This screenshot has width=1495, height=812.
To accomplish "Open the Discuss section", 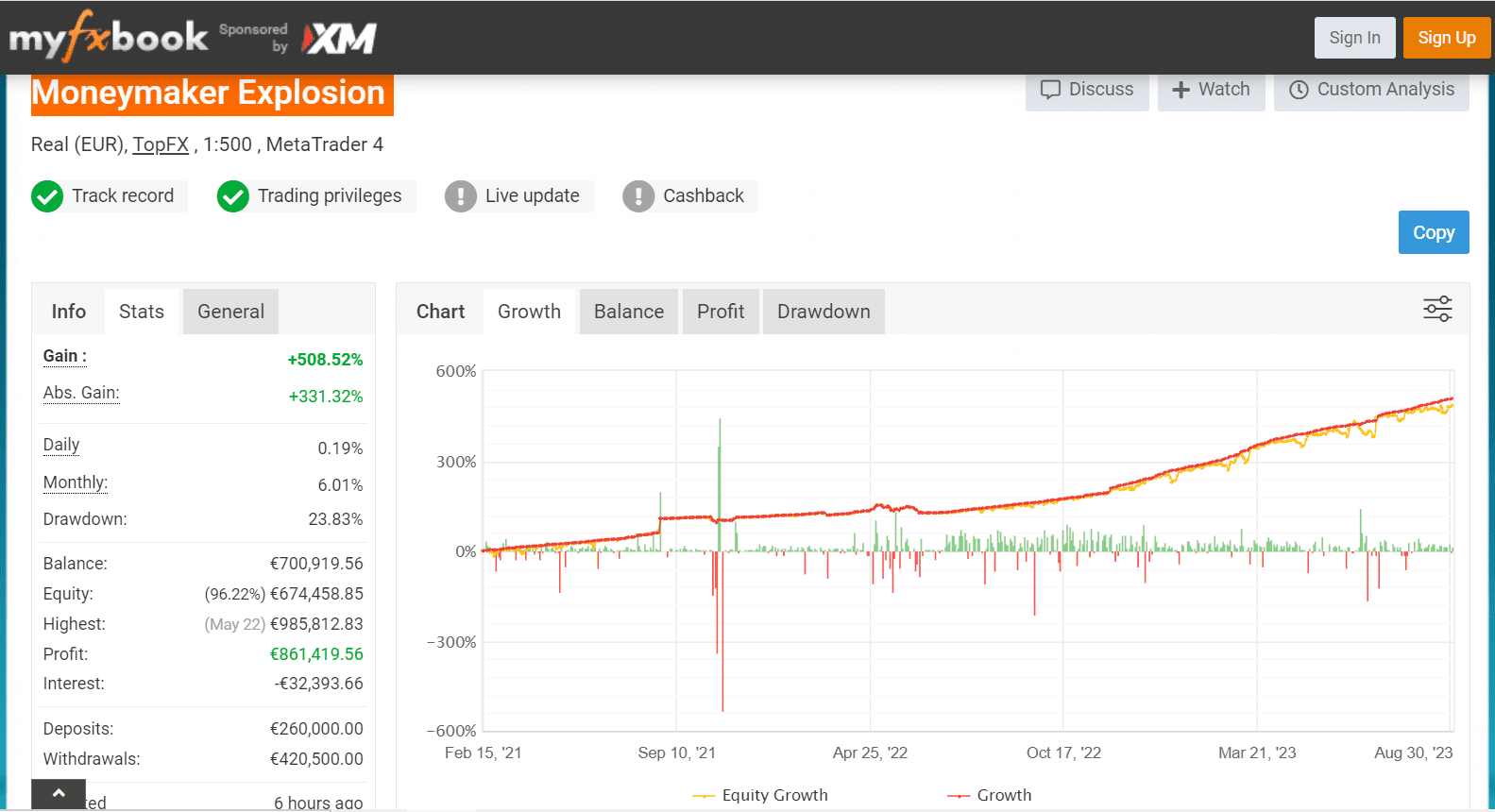I will click(x=1087, y=90).
